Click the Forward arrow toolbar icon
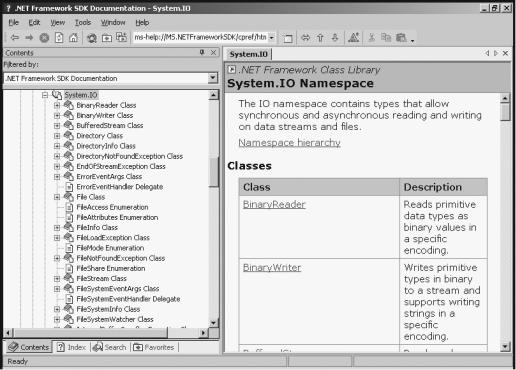 [x=29, y=38]
